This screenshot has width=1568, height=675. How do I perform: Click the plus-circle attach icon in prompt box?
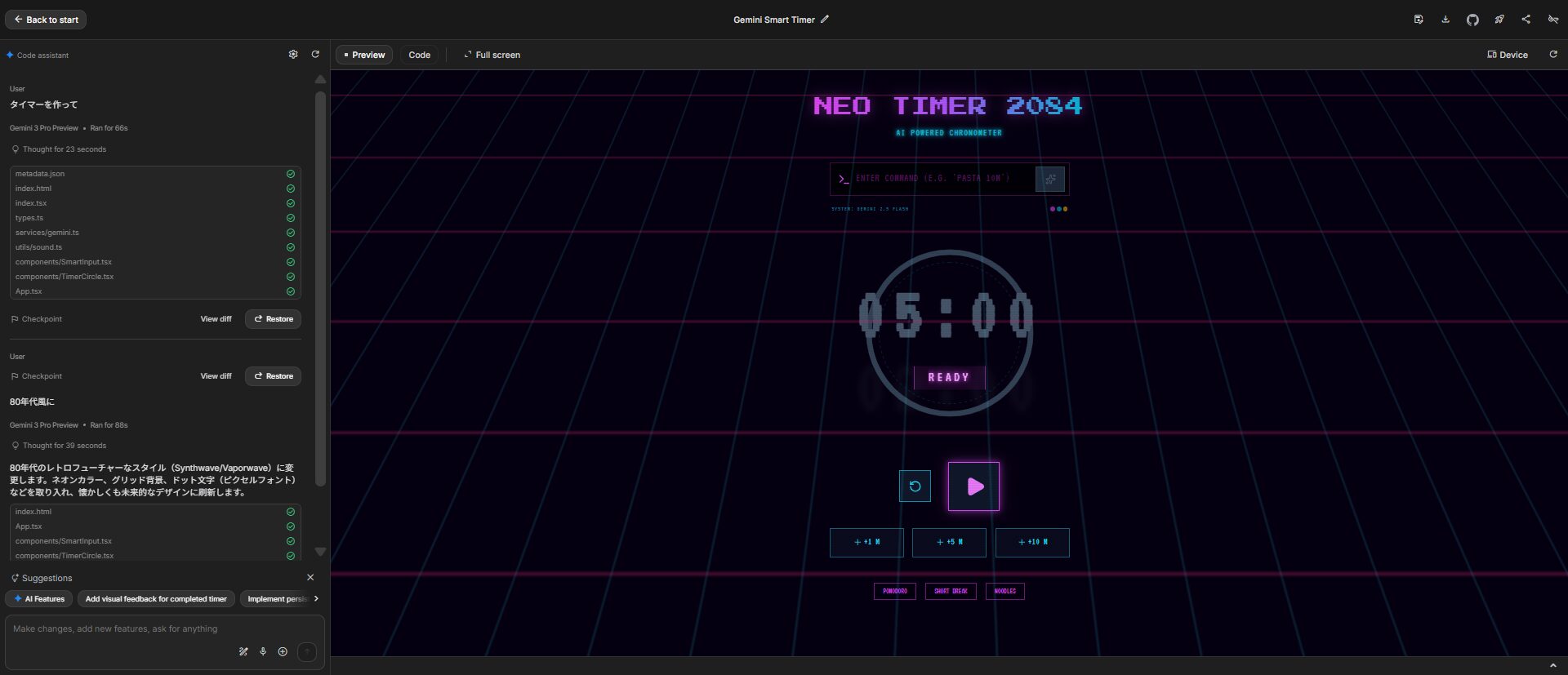click(283, 651)
